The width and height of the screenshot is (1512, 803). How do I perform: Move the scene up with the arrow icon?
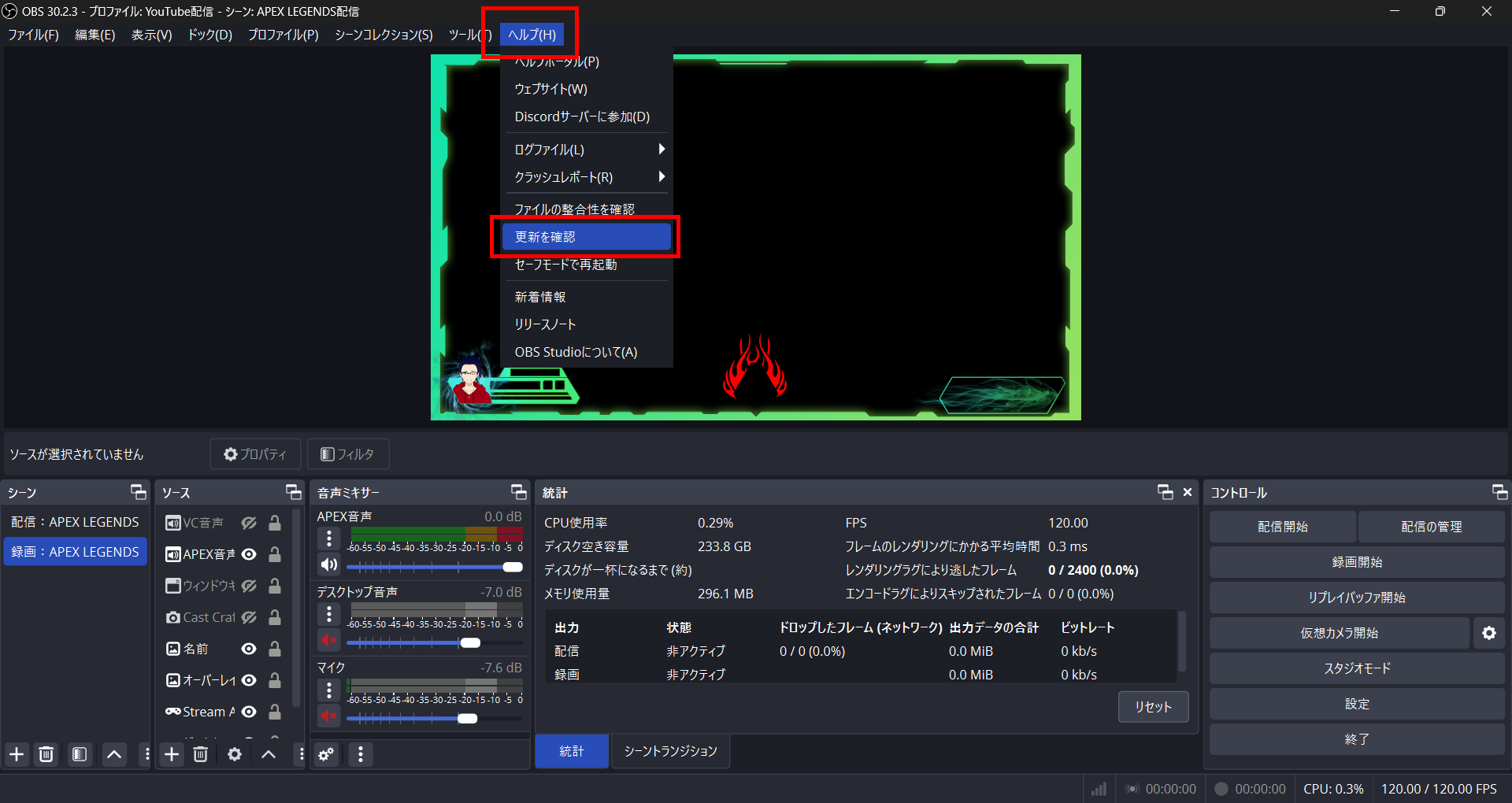(x=114, y=754)
